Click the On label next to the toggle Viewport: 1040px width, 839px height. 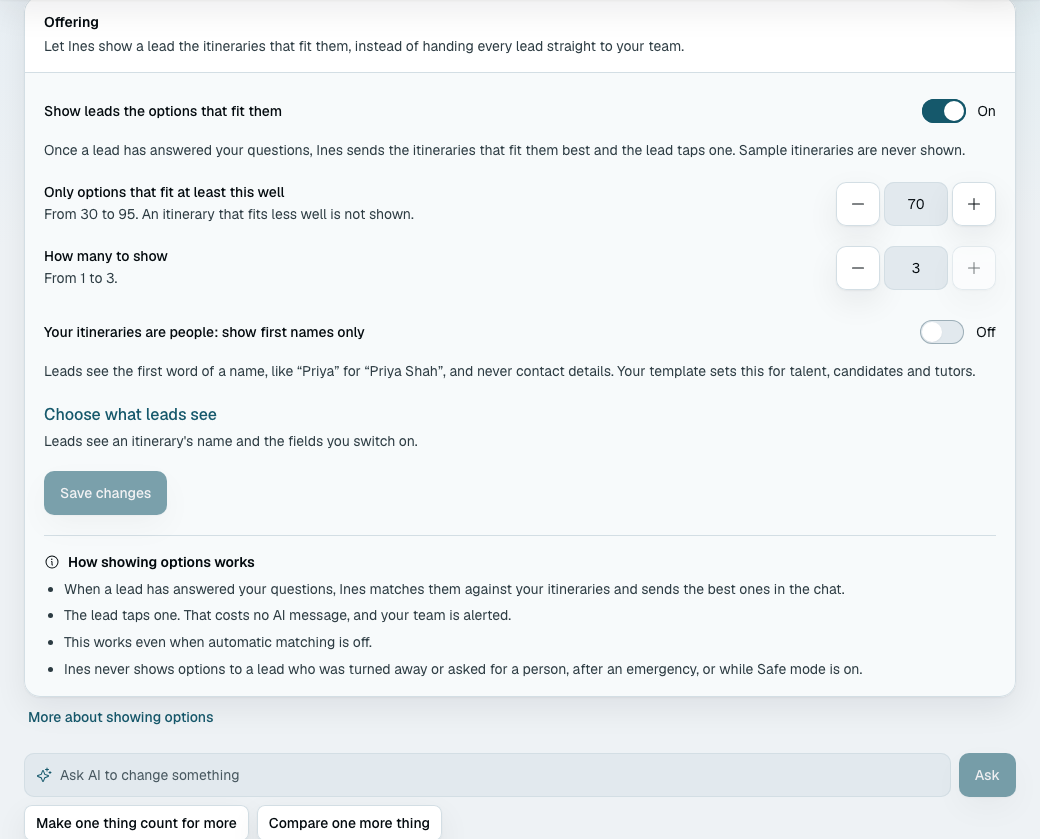point(986,111)
